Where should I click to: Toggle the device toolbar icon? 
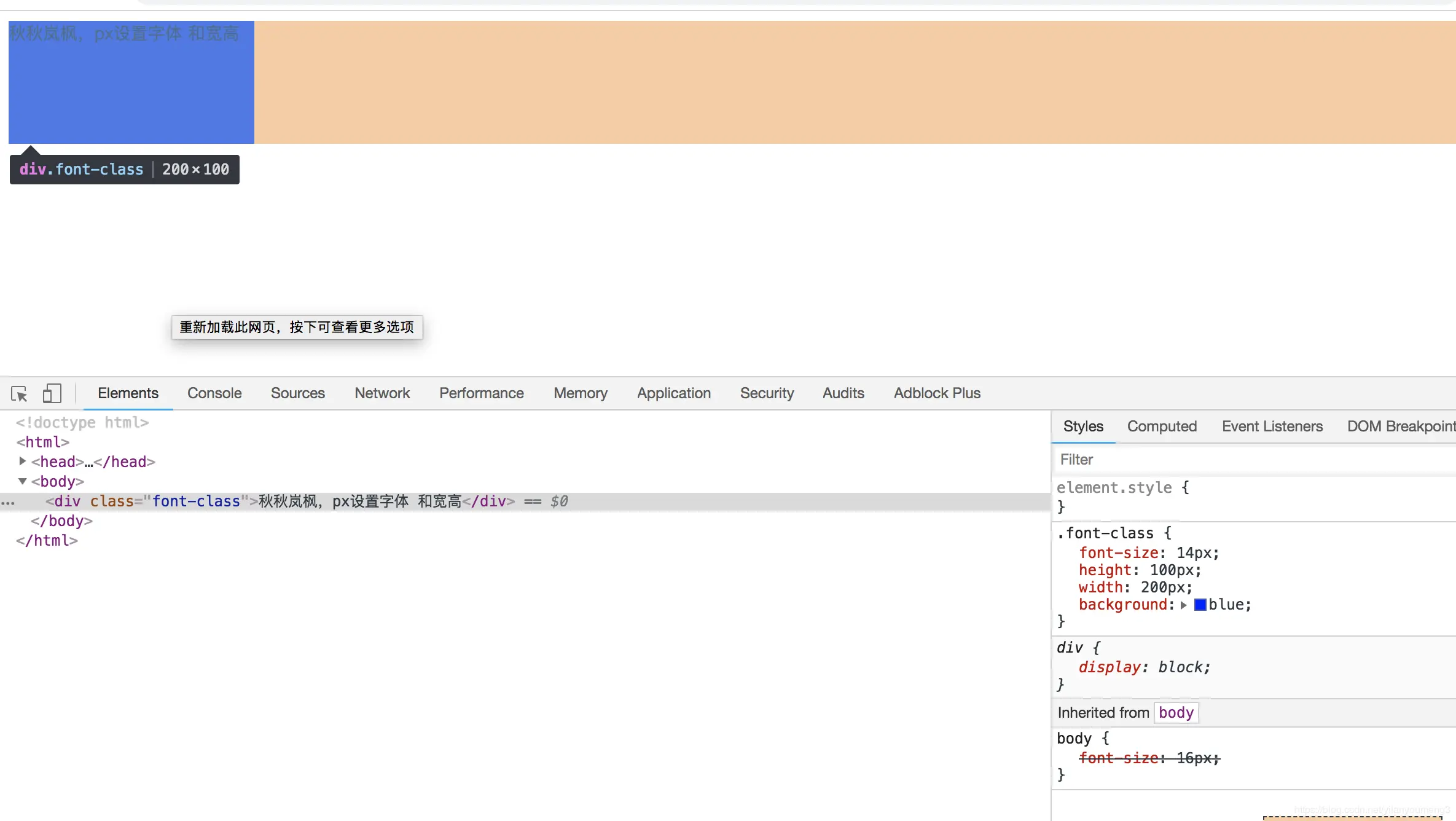click(52, 393)
